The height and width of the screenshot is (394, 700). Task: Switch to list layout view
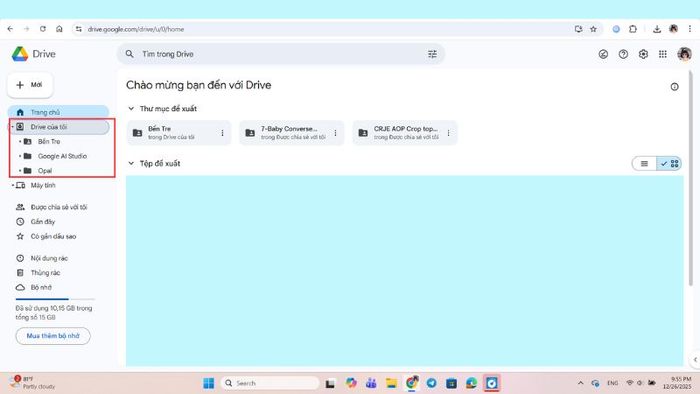[x=644, y=164]
